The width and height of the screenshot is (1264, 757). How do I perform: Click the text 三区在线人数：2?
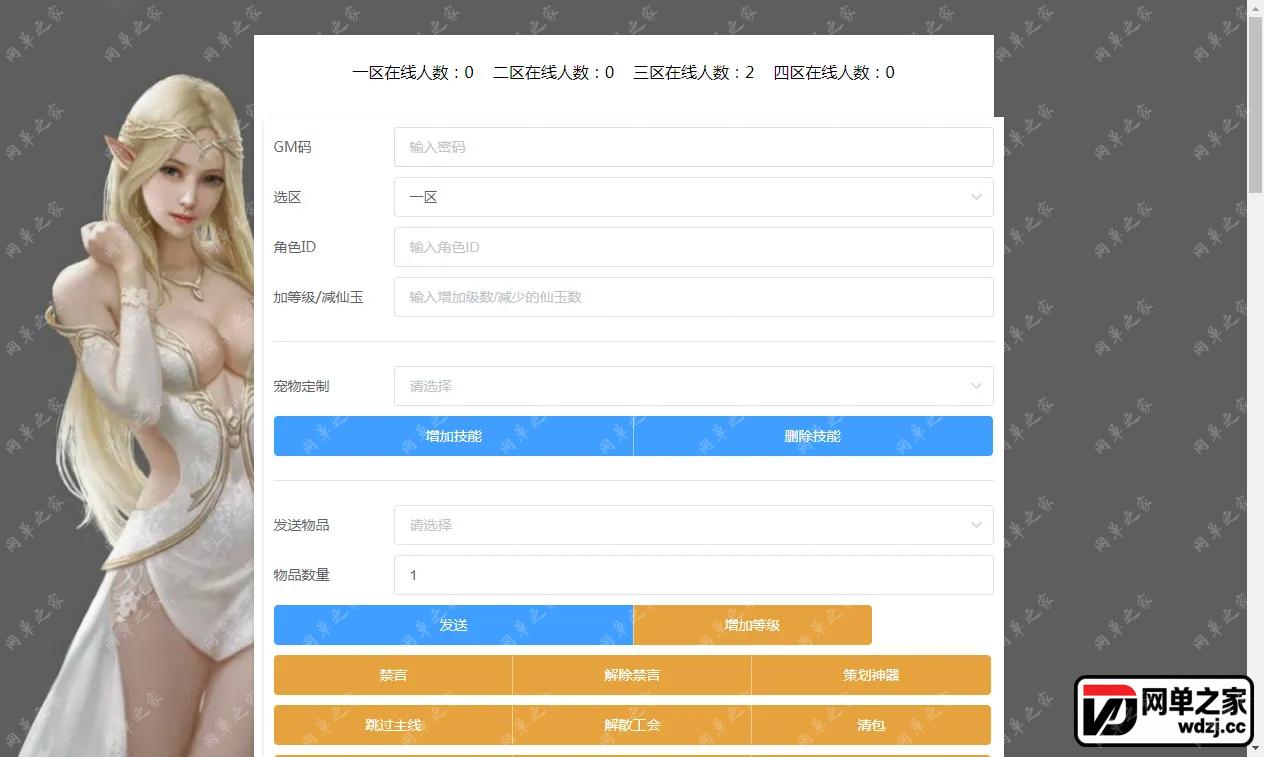[694, 73]
